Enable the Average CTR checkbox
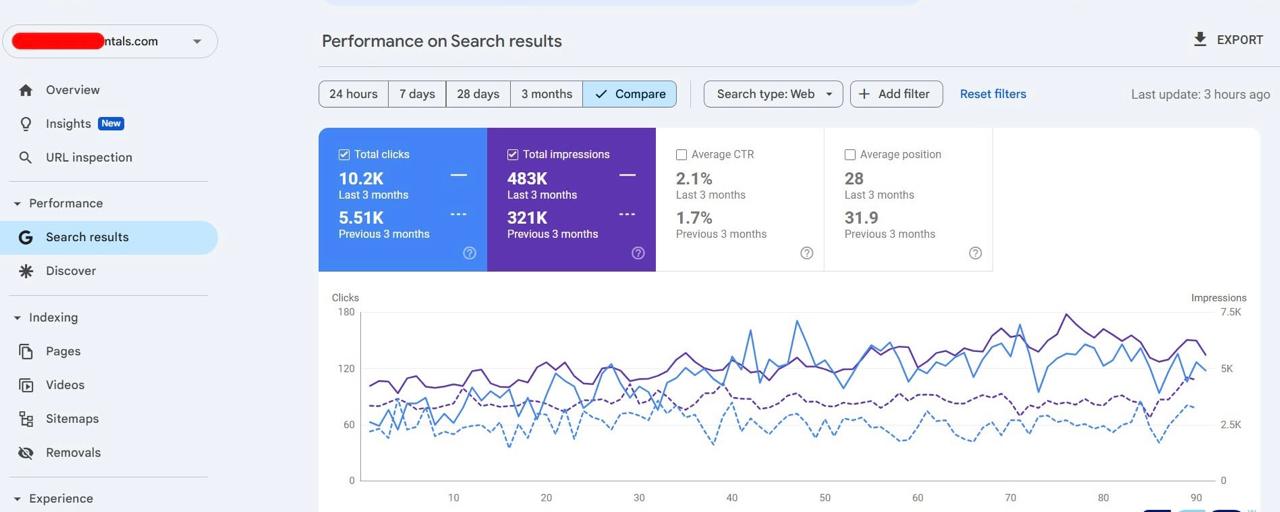The image size is (1280, 512). (x=681, y=155)
